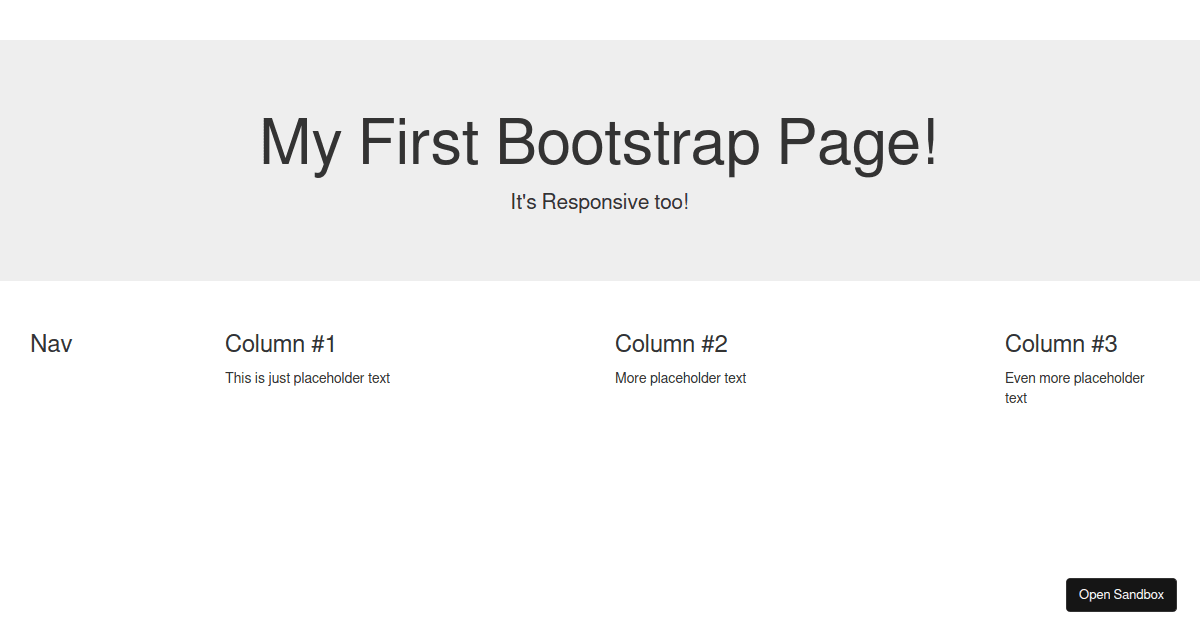Click the "Open Sandbox" button

(x=1121, y=595)
